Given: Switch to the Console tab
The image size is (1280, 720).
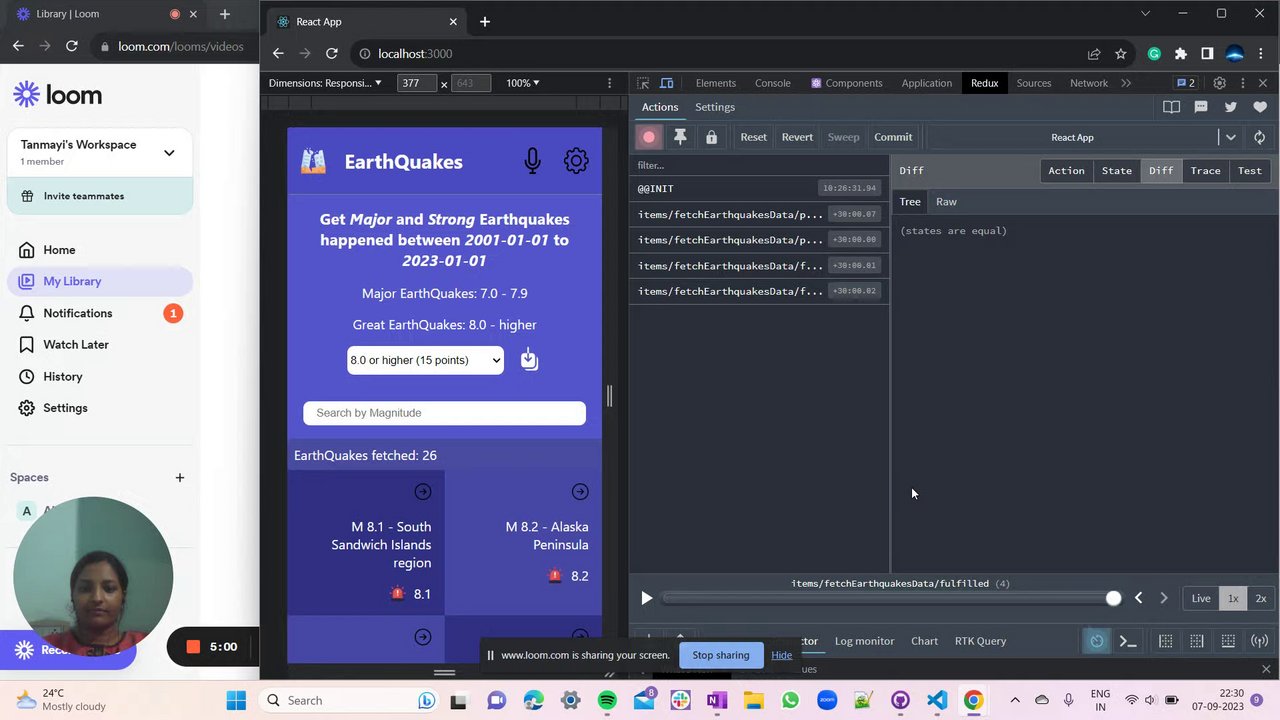Looking at the screenshot, I should tap(772, 83).
